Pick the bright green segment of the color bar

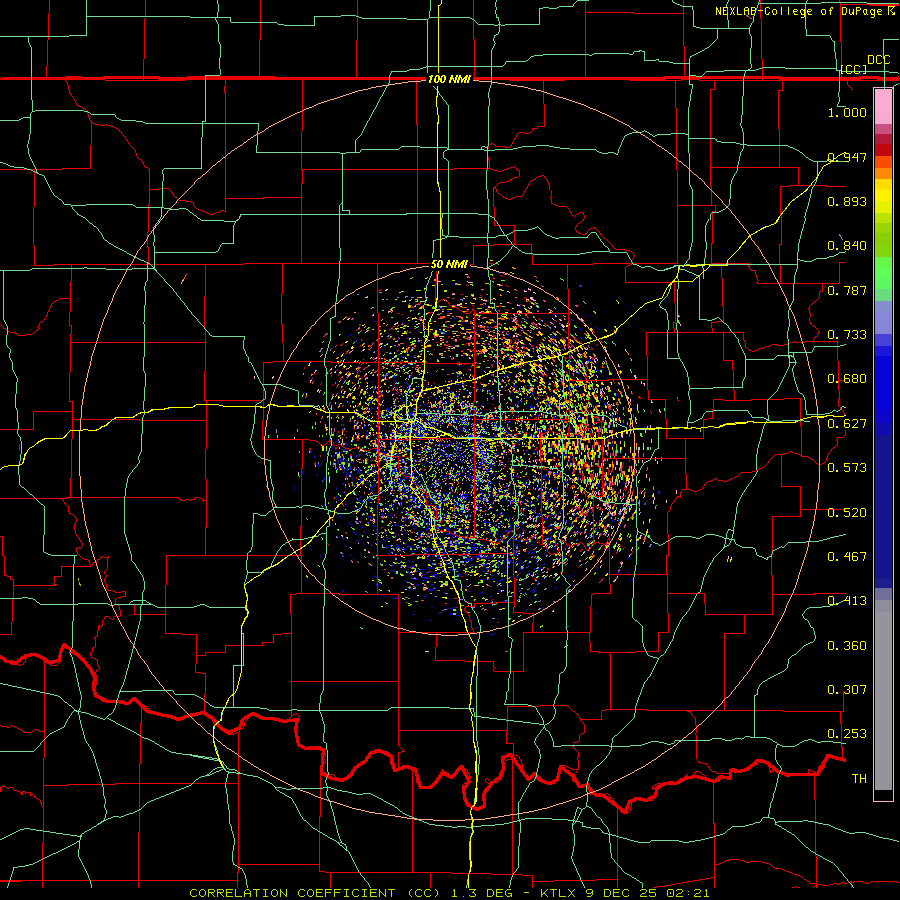coord(883,273)
